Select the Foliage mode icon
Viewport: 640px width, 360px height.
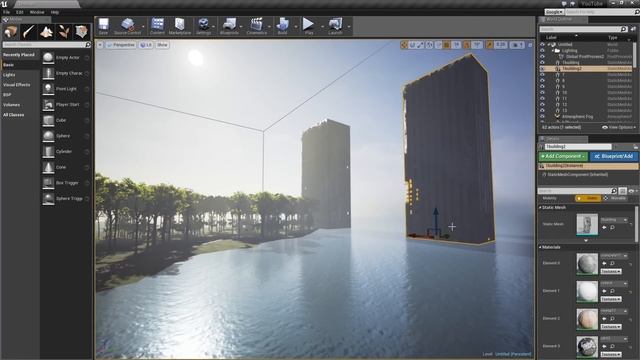(64, 32)
